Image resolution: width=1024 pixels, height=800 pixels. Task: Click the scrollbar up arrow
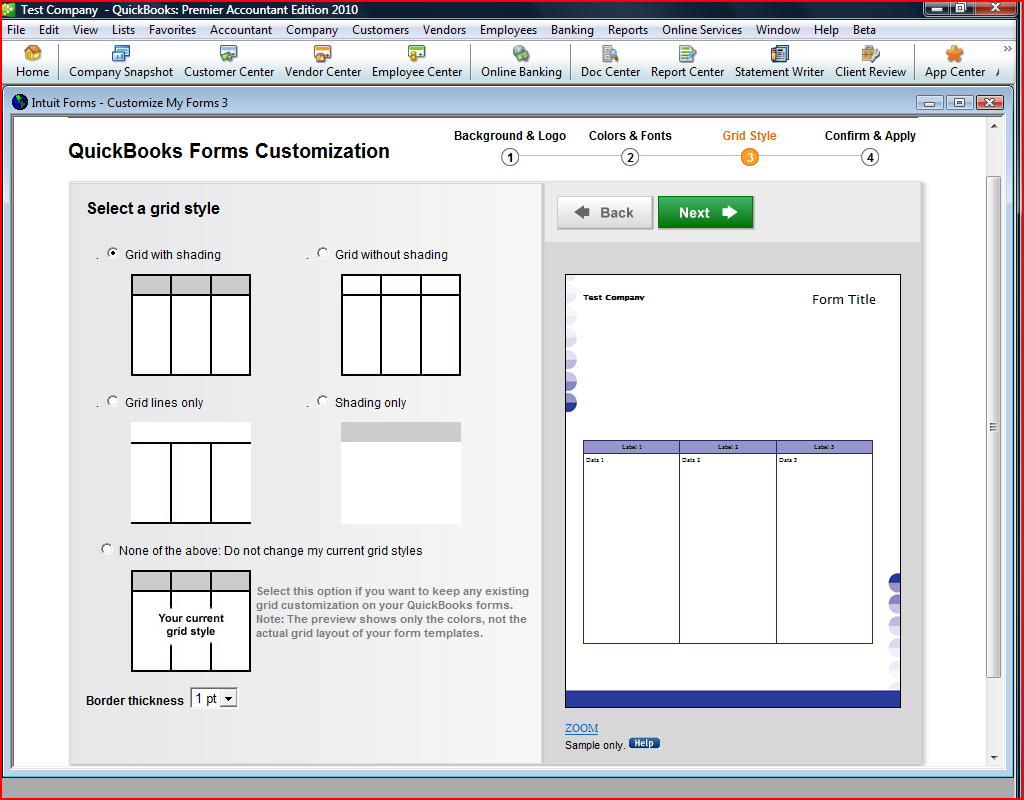click(993, 126)
